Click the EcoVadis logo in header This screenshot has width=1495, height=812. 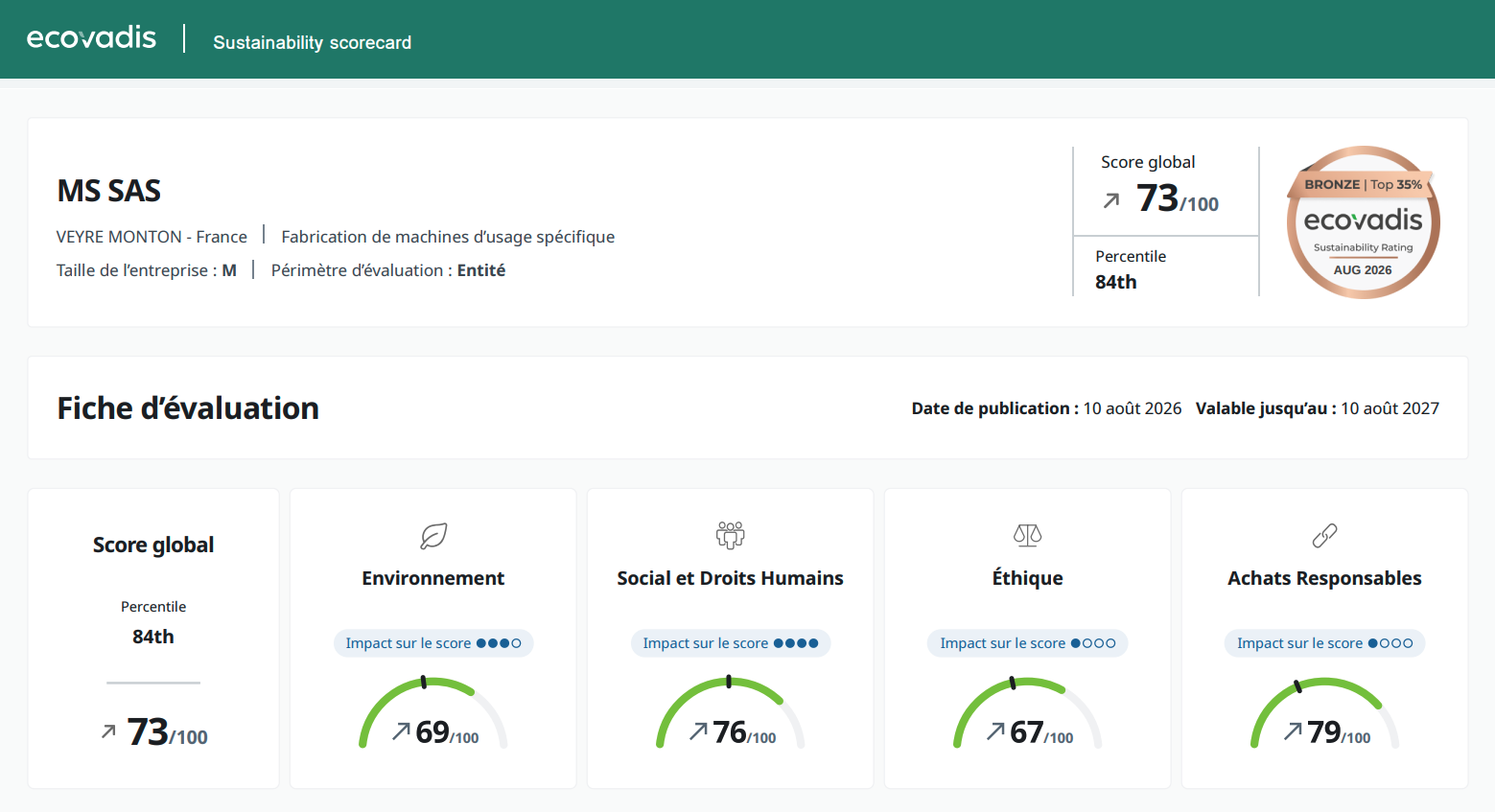pos(91,37)
